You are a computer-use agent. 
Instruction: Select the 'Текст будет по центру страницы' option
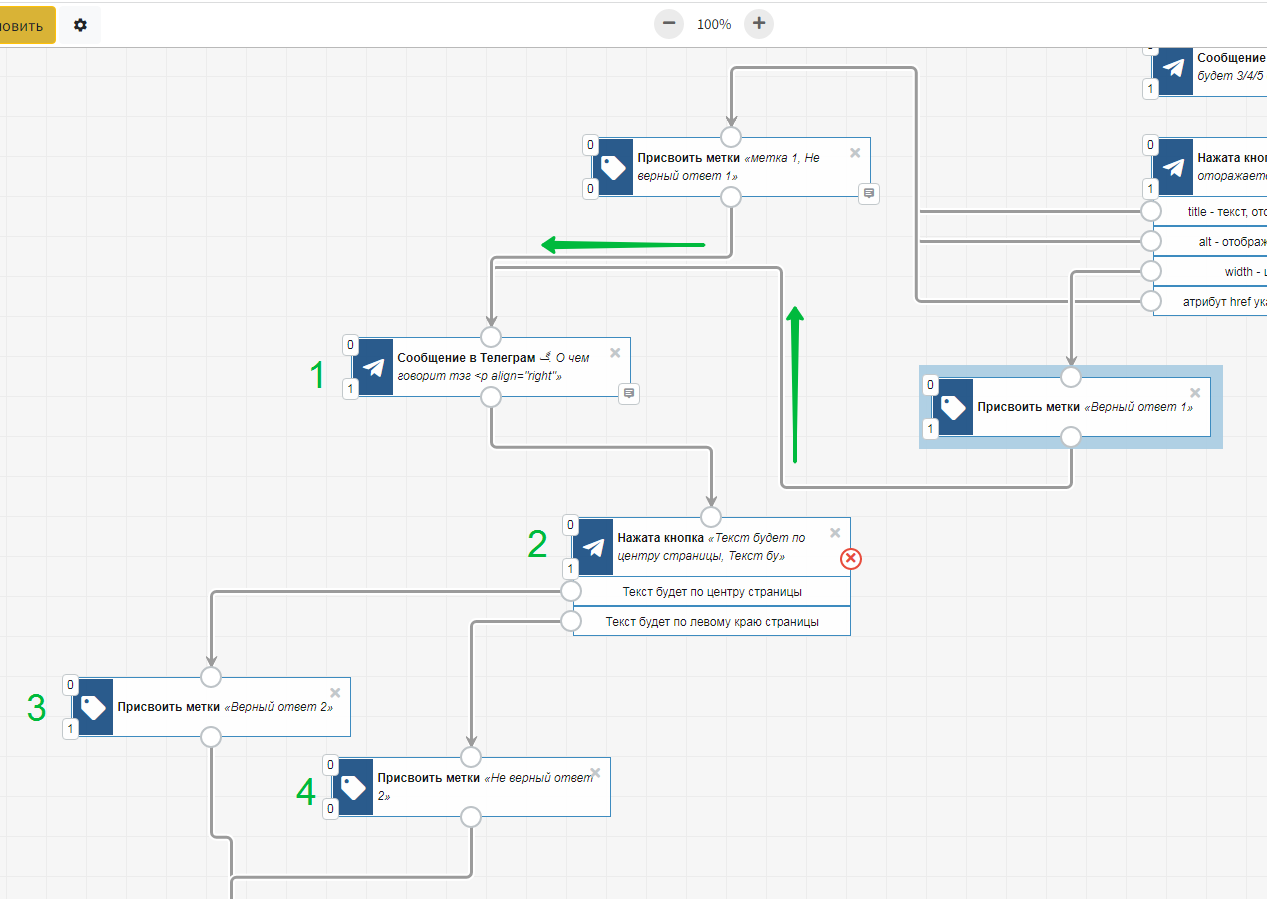(711, 591)
